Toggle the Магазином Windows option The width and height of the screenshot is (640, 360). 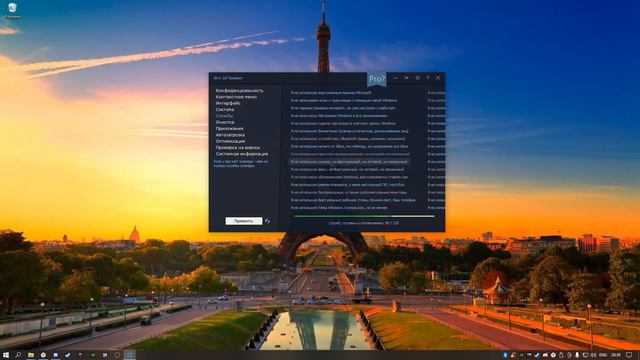[x=339, y=116]
